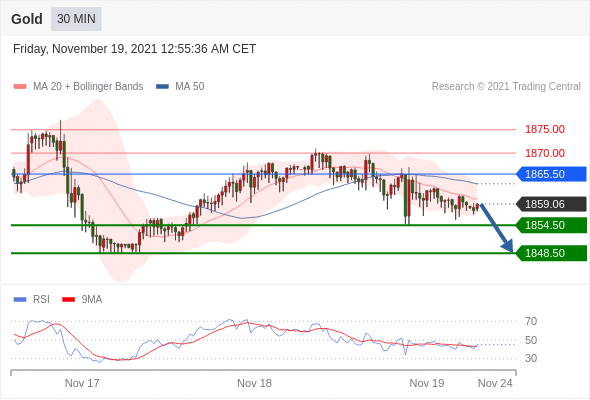
Task: Click the 1859.06 current price tag
Action: pos(551,204)
